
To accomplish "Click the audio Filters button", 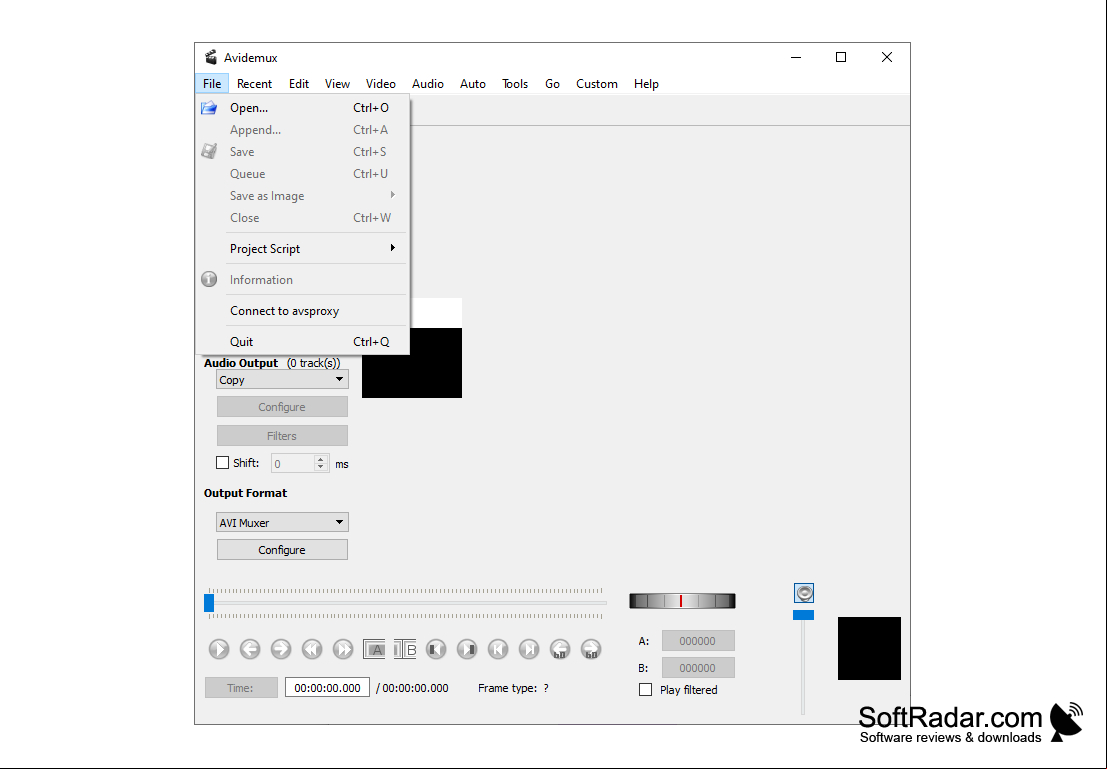I will pos(282,436).
